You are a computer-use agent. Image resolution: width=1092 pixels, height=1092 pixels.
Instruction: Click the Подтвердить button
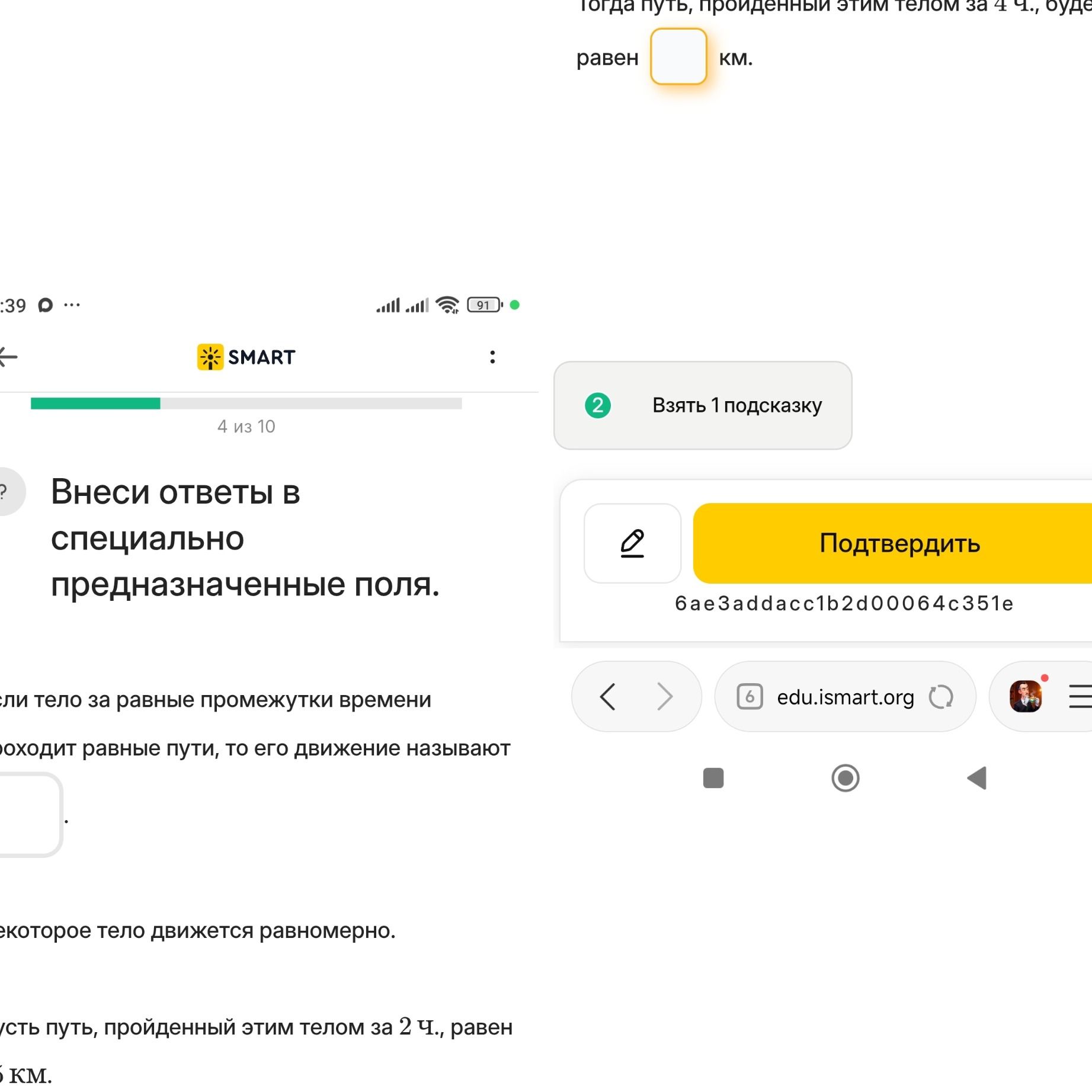pyautogui.click(x=892, y=543)
